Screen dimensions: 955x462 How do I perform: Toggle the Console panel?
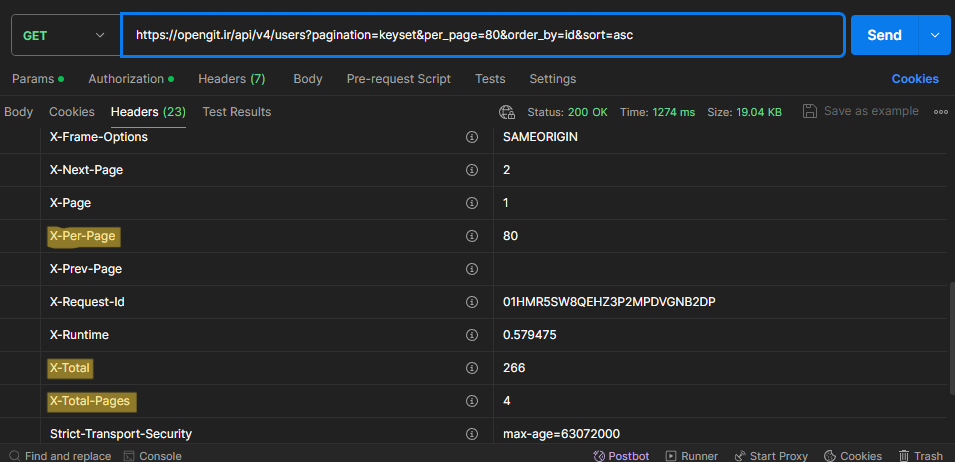tap(152, 455)
